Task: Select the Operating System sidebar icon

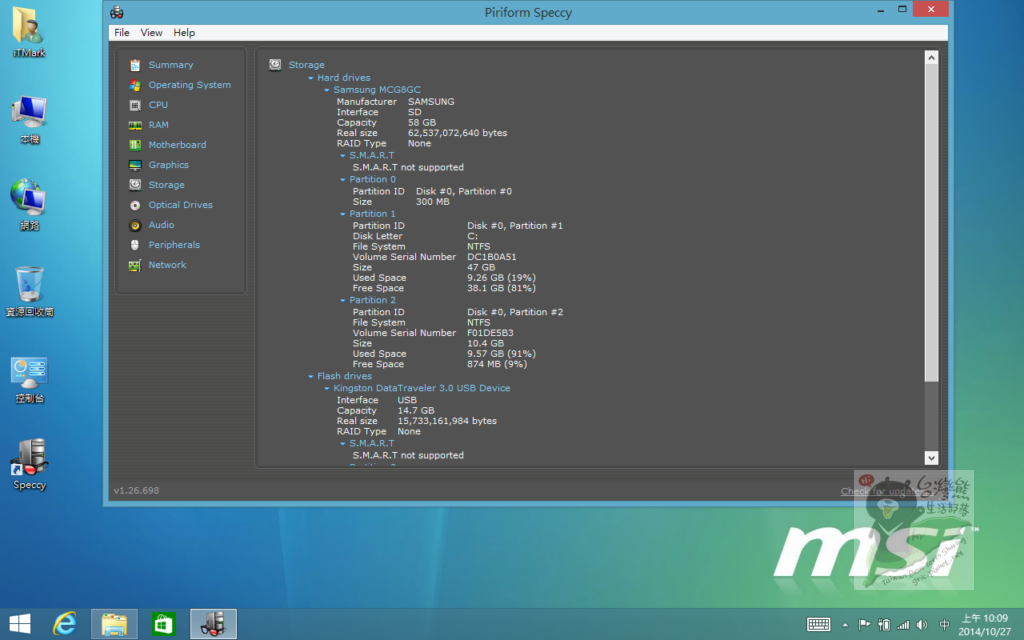Action: [135, 85]
